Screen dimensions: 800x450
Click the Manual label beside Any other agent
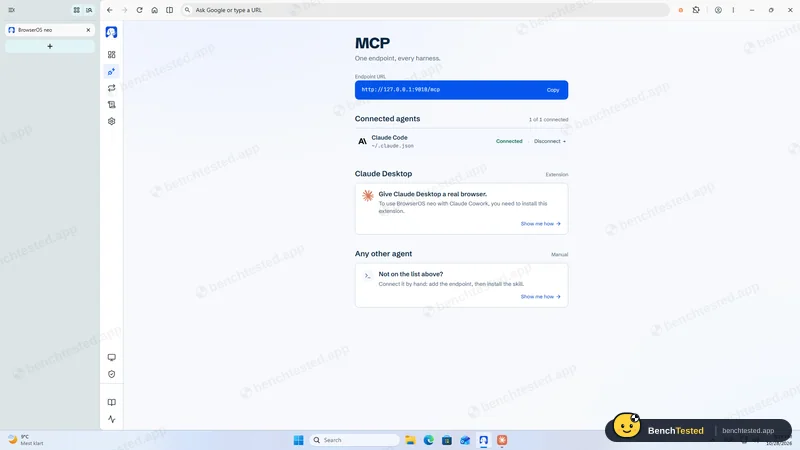click(560, 254)
